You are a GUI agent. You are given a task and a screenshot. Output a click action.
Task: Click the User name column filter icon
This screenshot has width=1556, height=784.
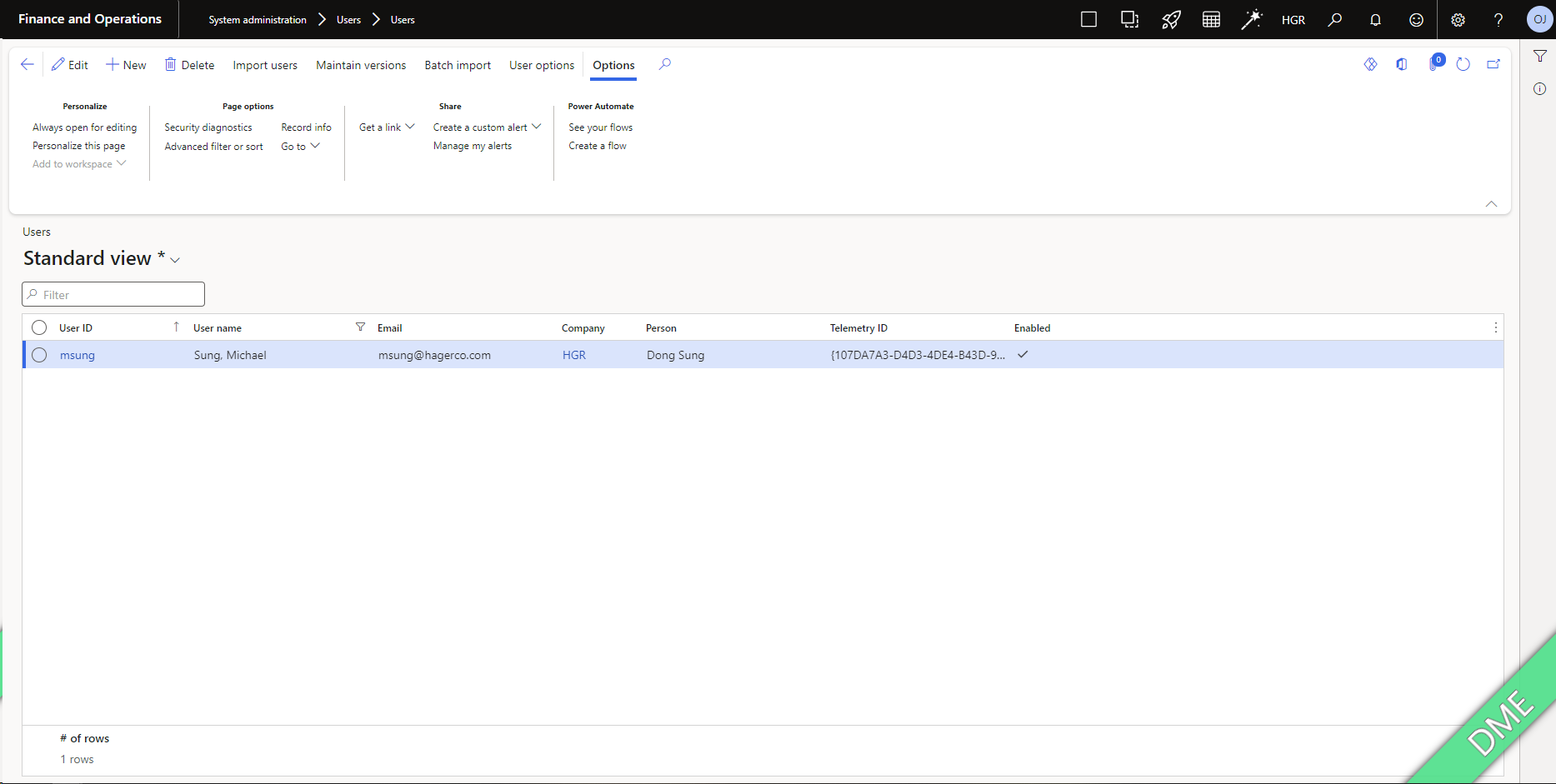360,327
